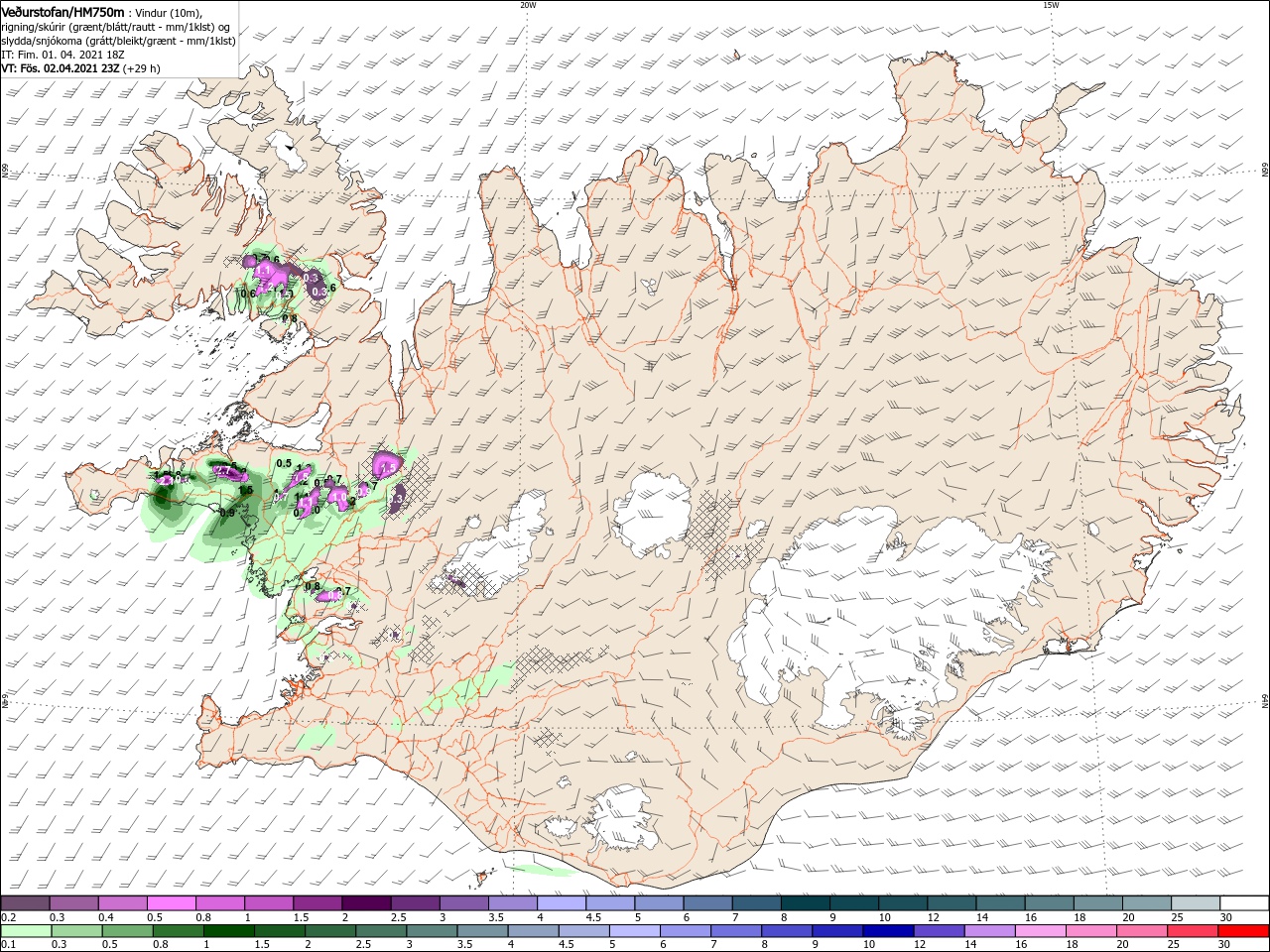Click the Veðurstofan/HM750m title text
Screen dimensions: 1270x952
pos(63,11)
